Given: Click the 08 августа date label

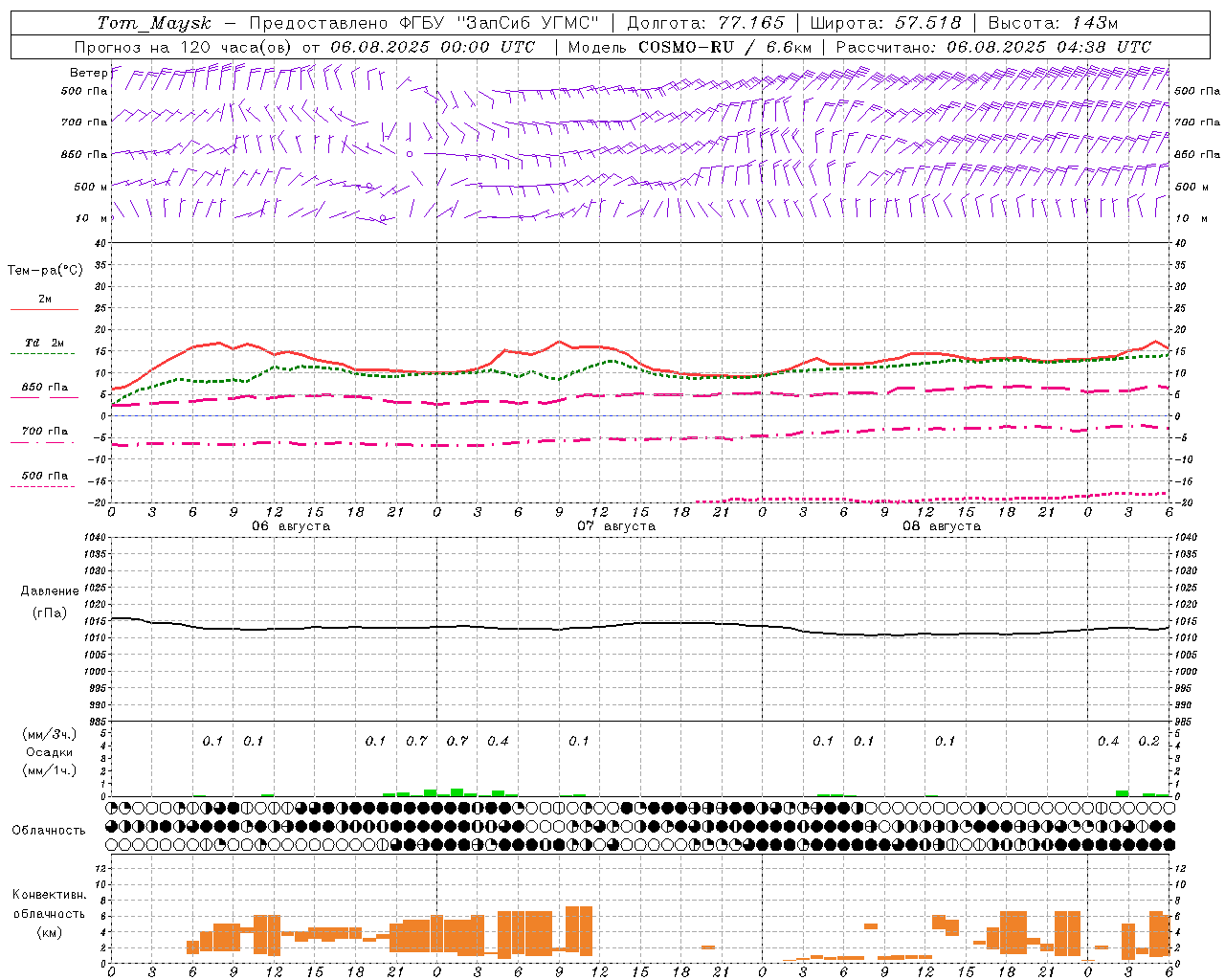Looking at the screenshot, I should [941, 525].
